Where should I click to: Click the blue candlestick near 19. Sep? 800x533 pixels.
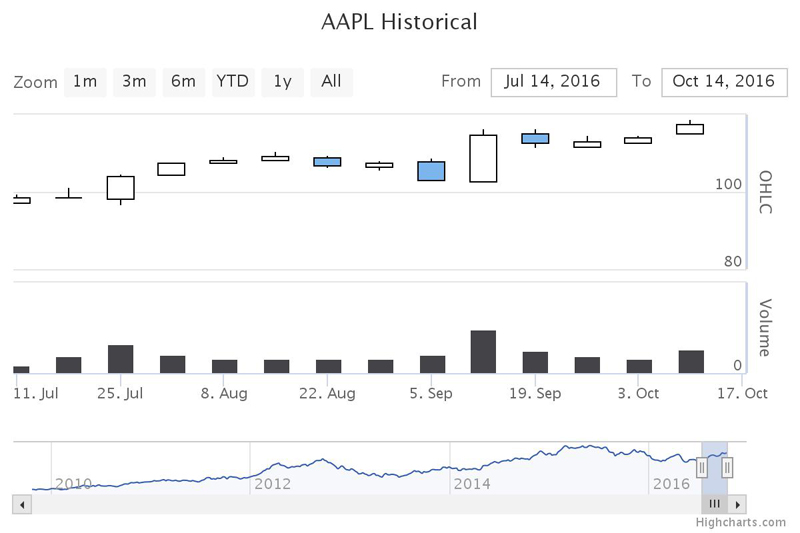535,138
